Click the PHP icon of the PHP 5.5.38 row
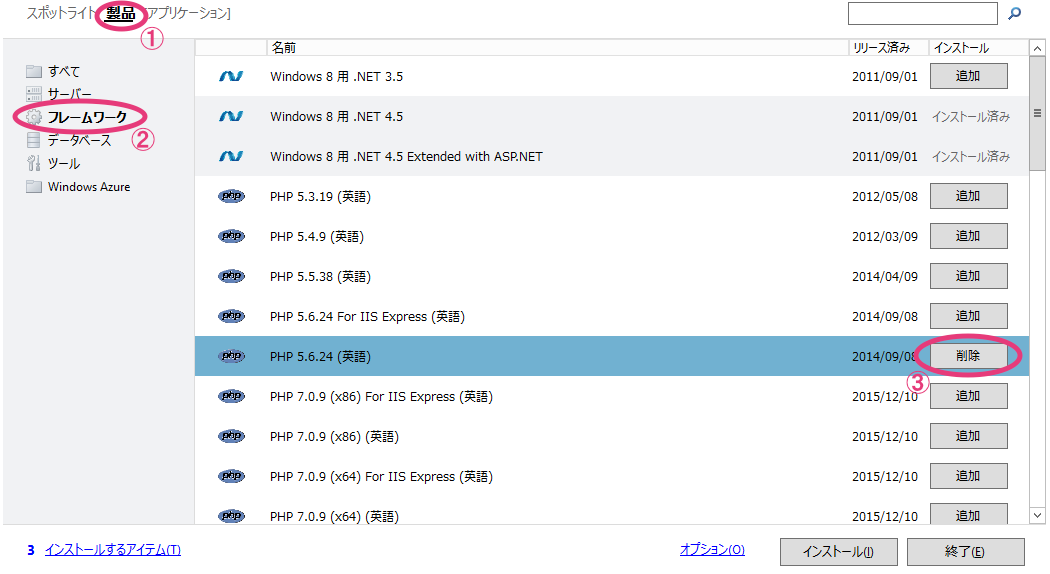Screen dimensions: 1050x574 tap(232, 276)
